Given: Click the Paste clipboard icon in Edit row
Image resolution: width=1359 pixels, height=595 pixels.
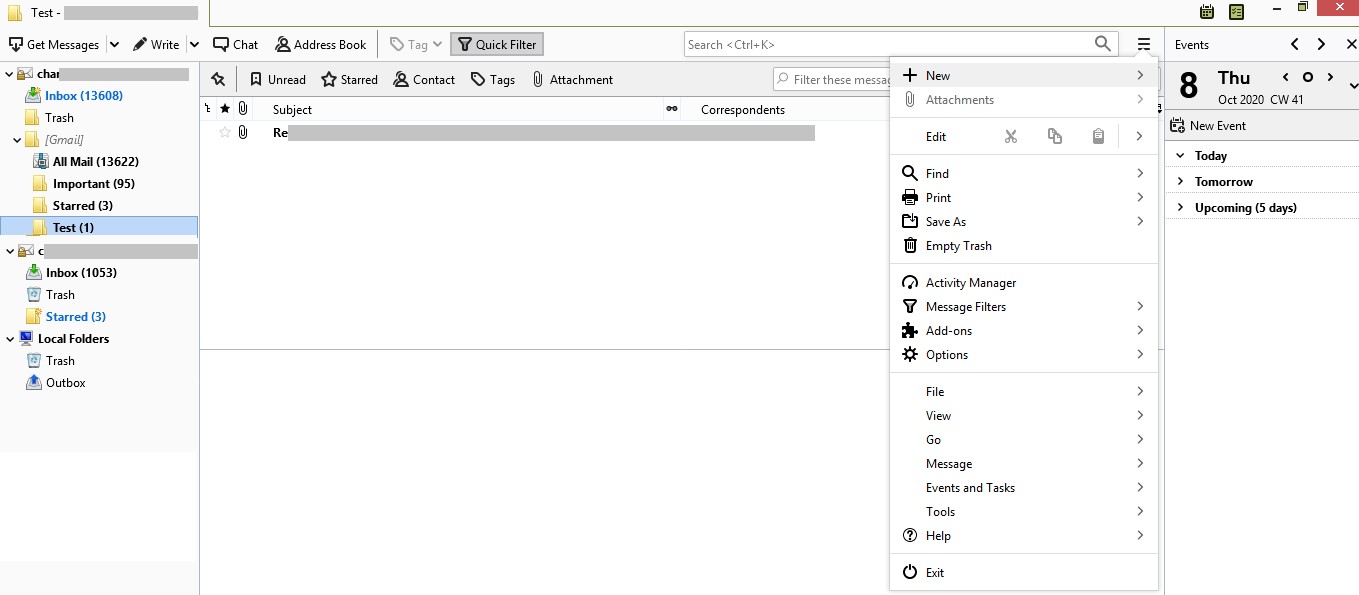Looking at the screenshot, I should coord(1098,137).
